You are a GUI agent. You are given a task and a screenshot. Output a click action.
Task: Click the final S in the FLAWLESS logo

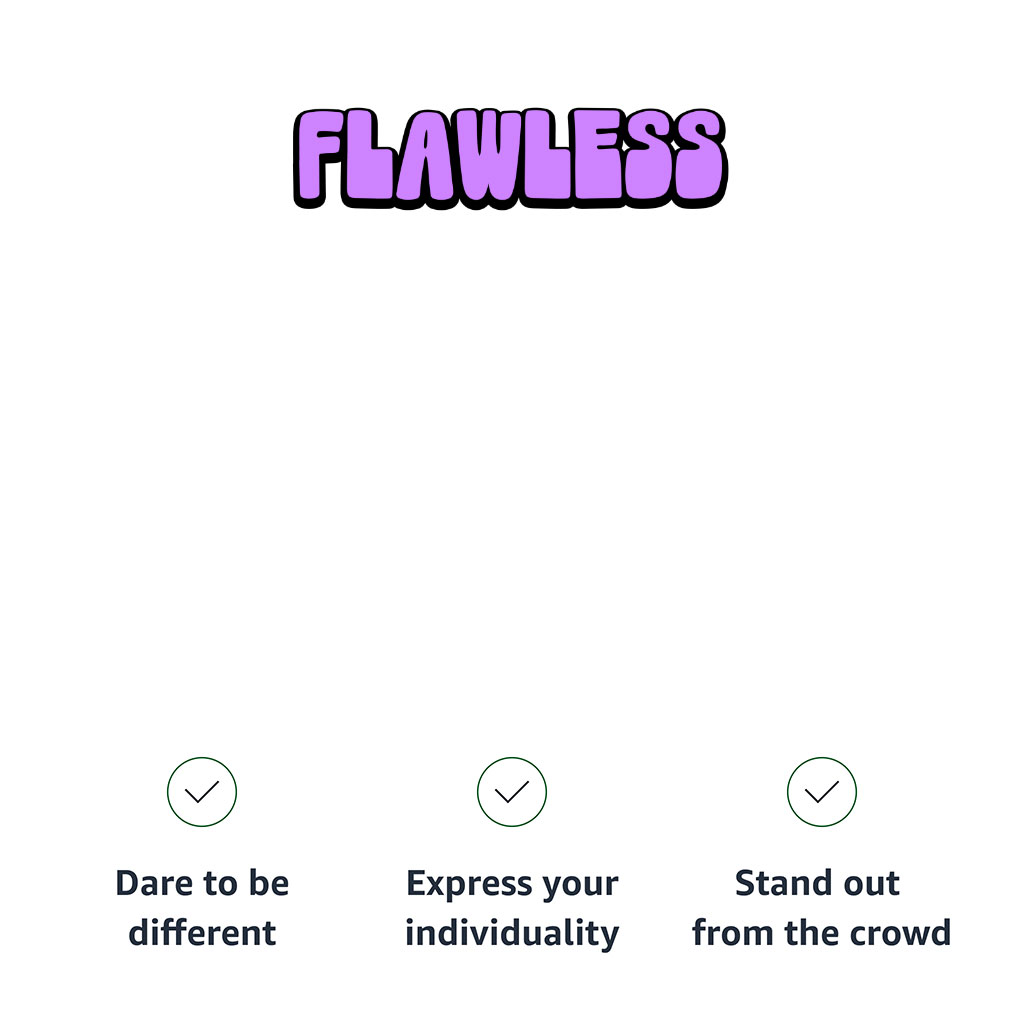coord(696,157)
